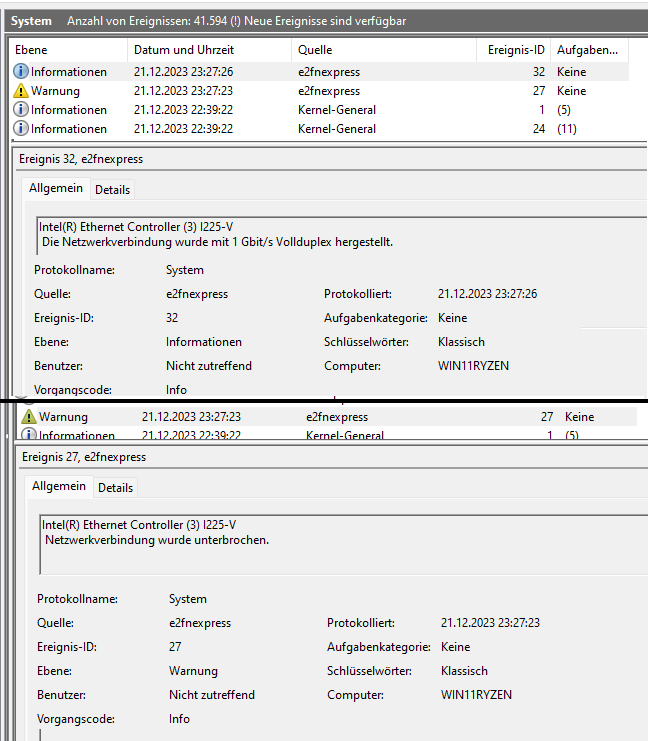Click the 'Ereignis 27, e2fnexpress' pane title
Viewport: 648px width, 741px height.
coord(84,457)
